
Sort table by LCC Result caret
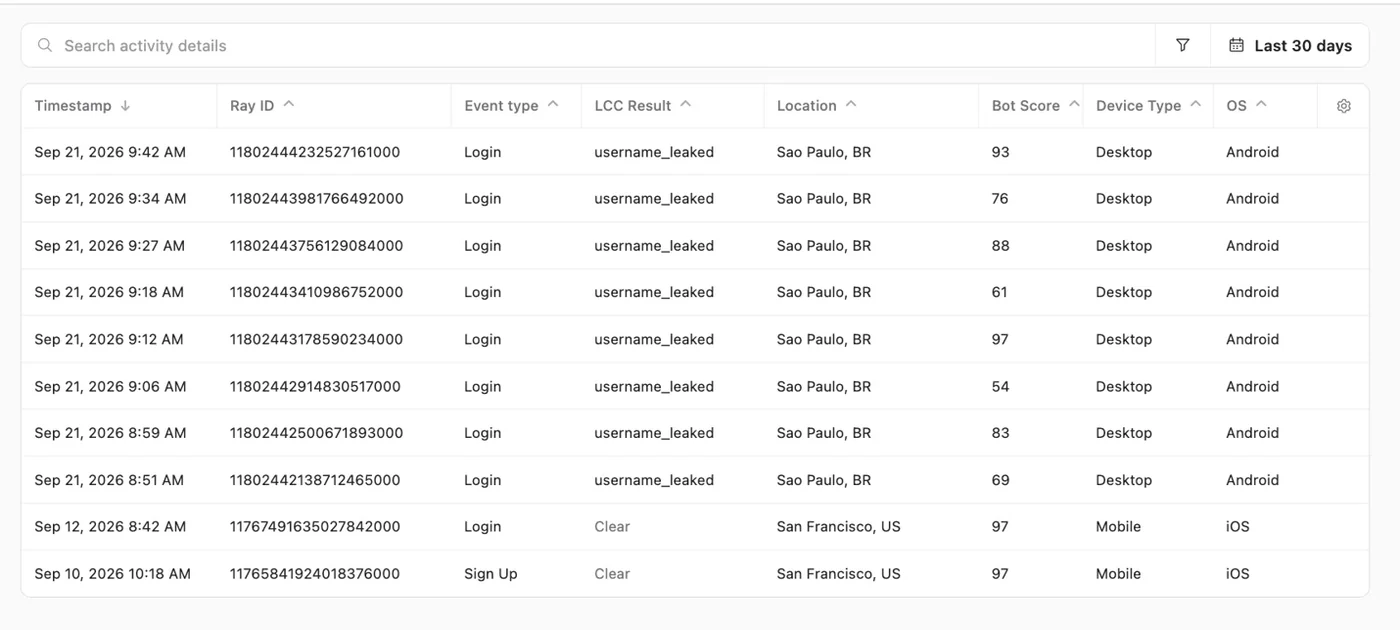pos(685,104)
